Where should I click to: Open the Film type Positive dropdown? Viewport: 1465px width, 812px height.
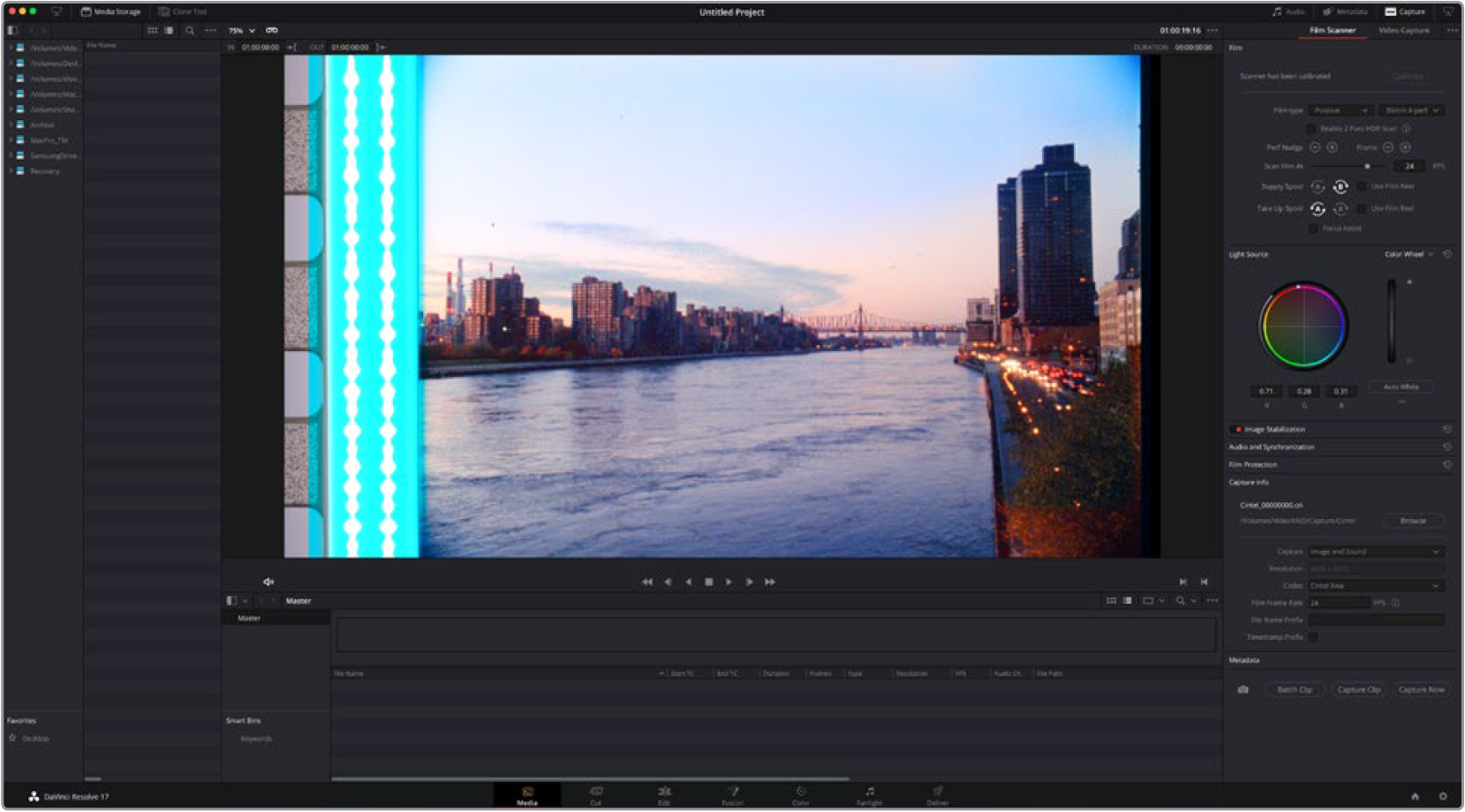click(x=1340, y=110)
